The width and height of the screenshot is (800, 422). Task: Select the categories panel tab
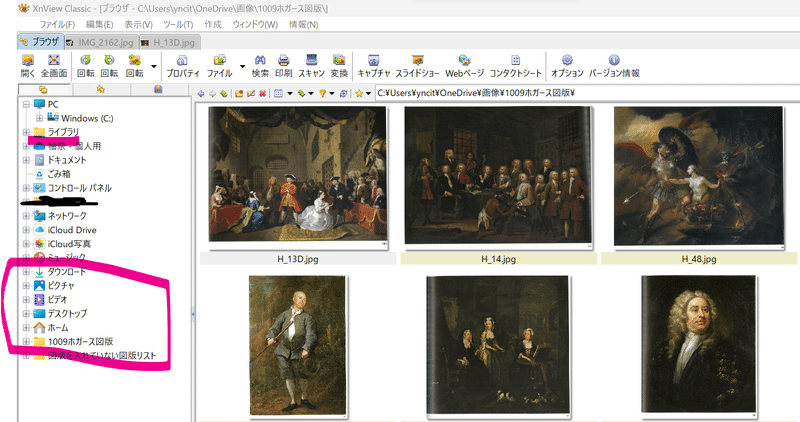(x=159, y=90)
